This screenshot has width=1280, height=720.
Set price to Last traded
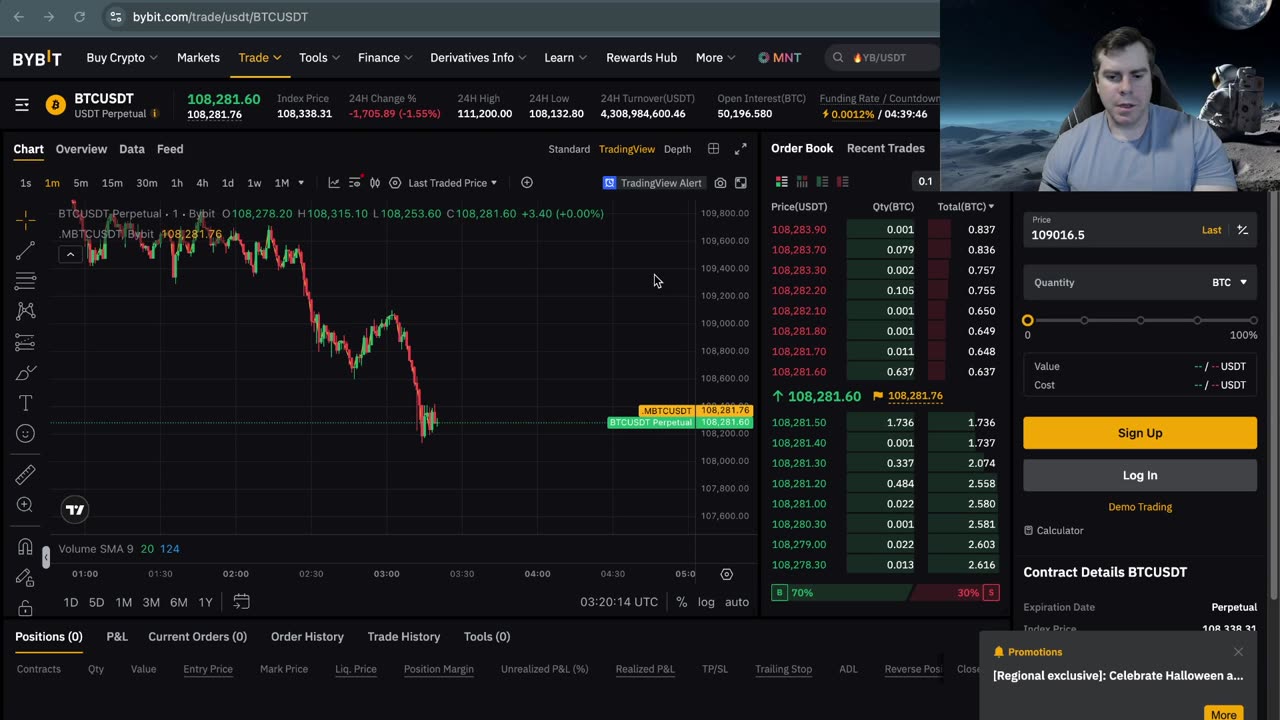coord(1211,230)
